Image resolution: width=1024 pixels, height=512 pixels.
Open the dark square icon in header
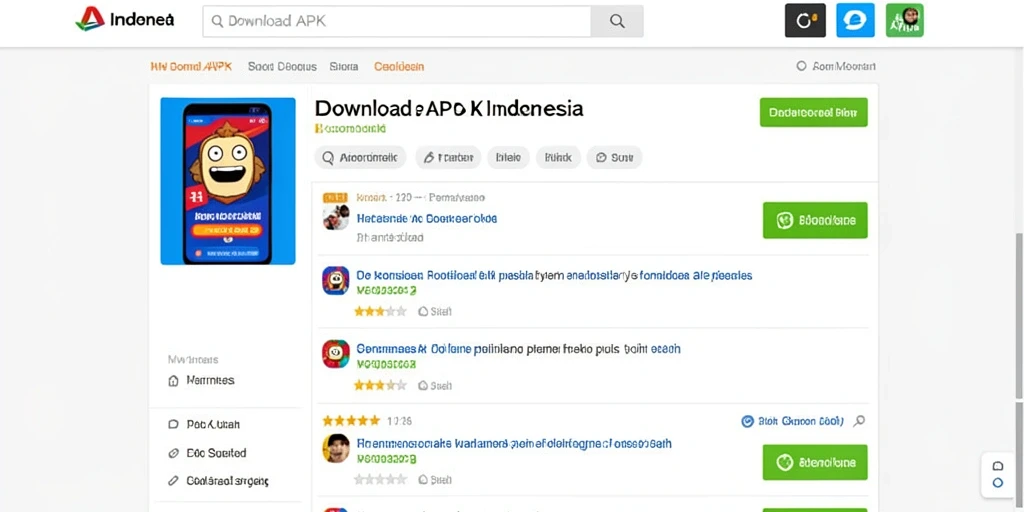pos(805,20)
